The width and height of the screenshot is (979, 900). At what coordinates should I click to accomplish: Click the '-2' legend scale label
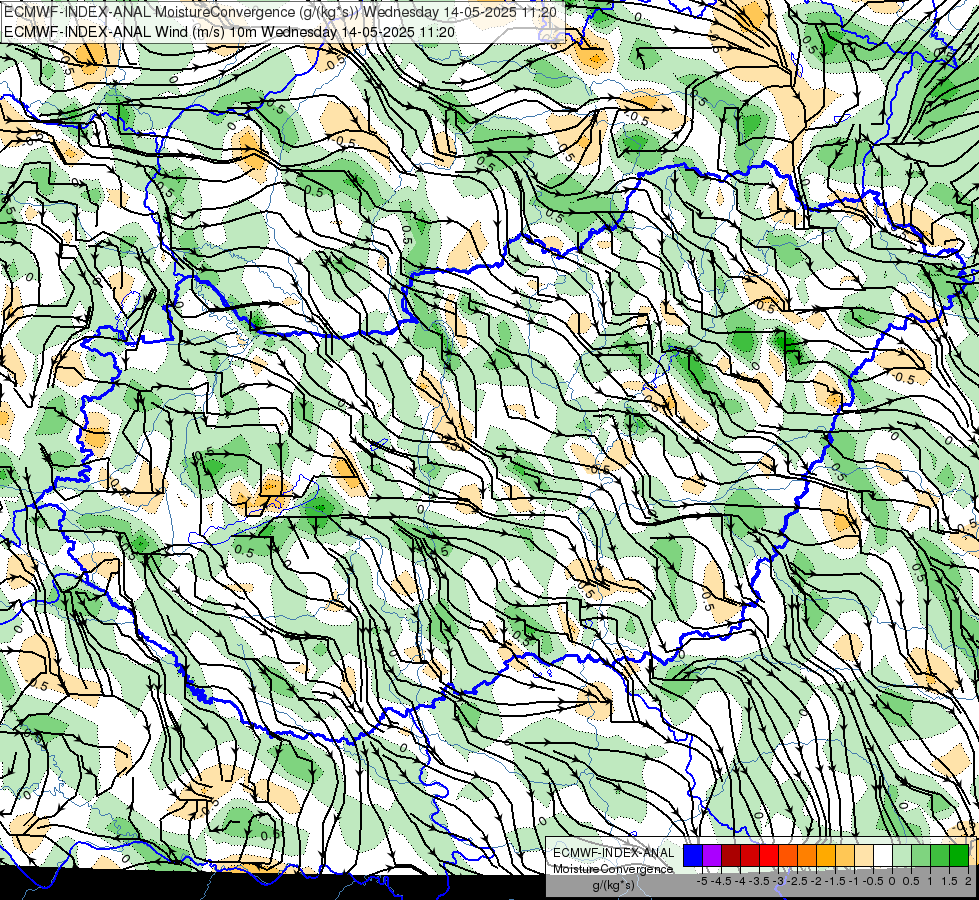pyautogui.click(x=817, y=881)
